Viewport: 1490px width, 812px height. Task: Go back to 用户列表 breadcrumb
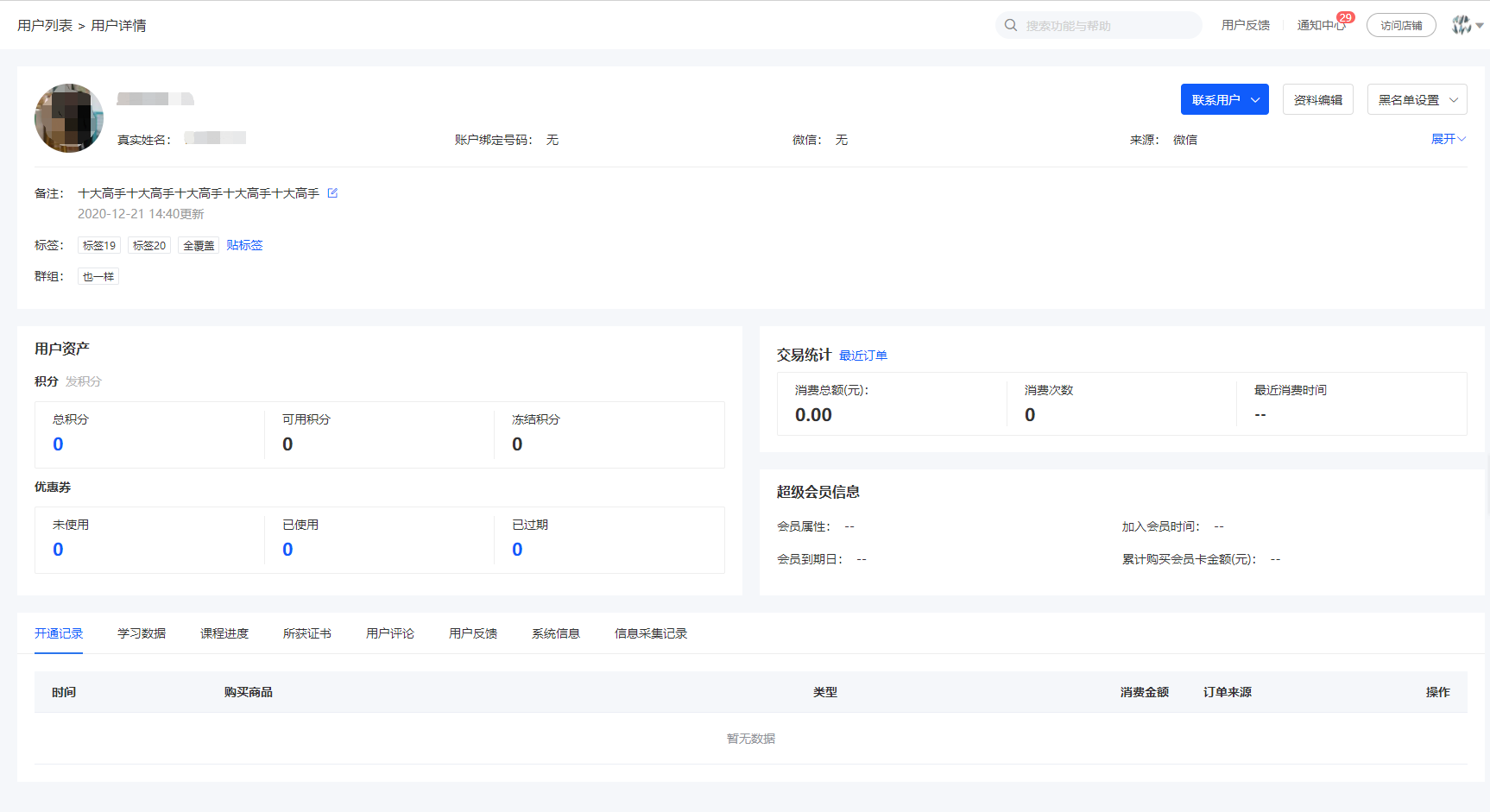tap(45, 25)
